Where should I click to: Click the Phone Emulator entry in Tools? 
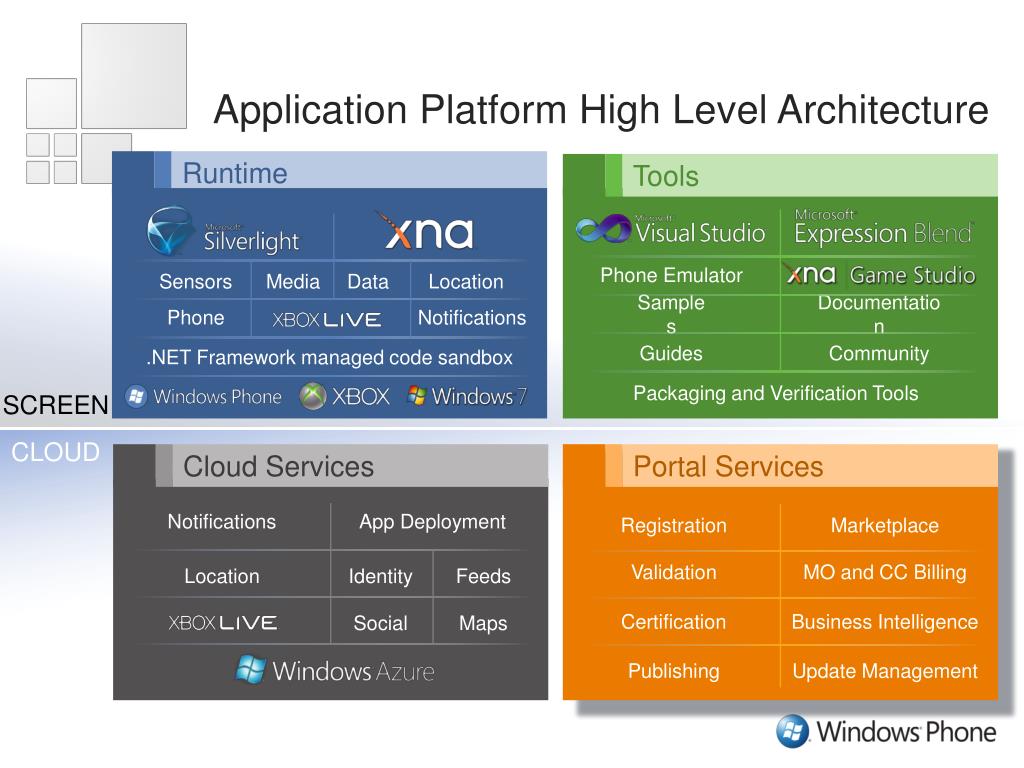pyautogui.click(x=671, y=275)
